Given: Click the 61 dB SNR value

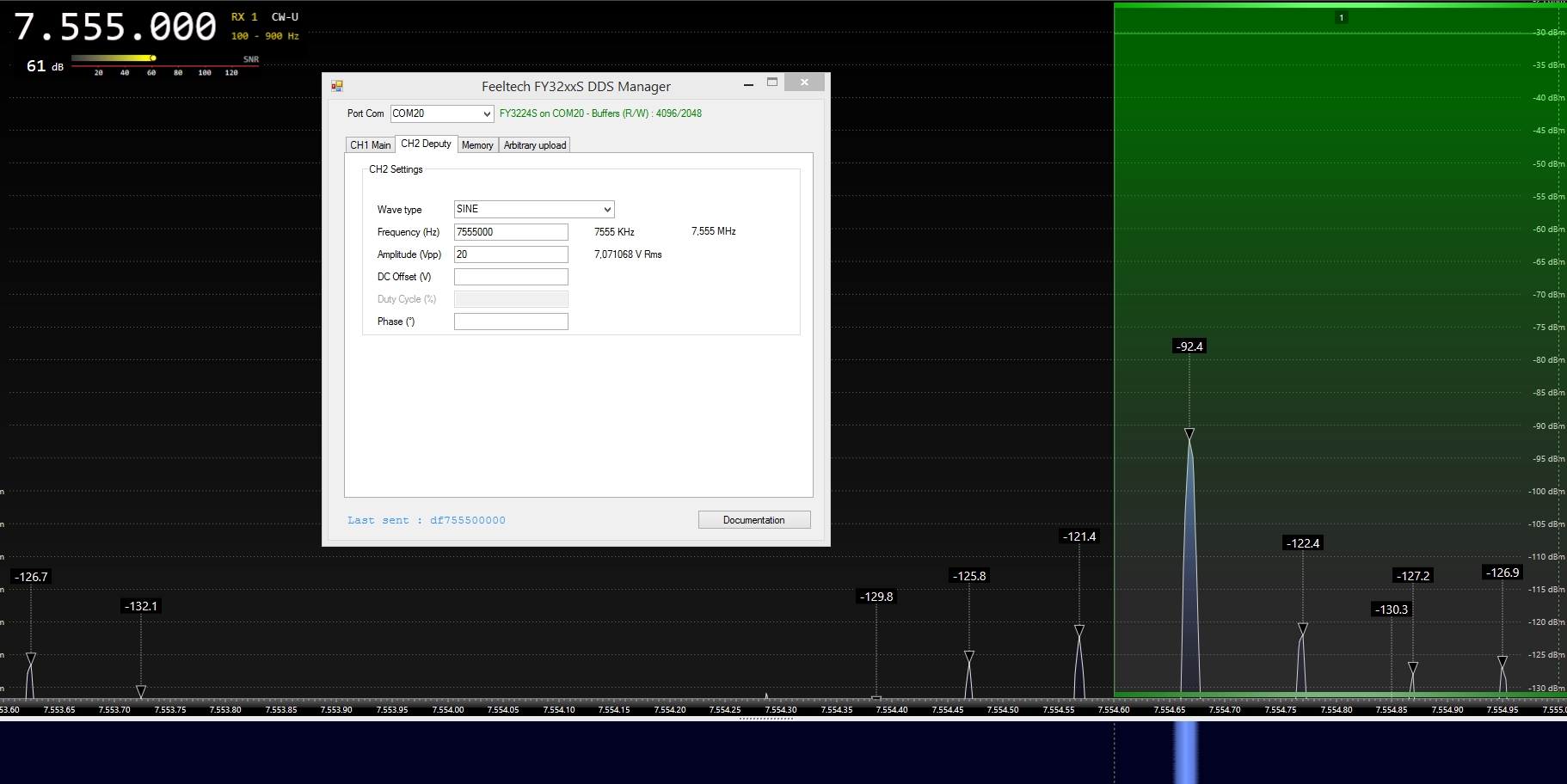Looking at the screenshot, I should click(x=45, y=66).
